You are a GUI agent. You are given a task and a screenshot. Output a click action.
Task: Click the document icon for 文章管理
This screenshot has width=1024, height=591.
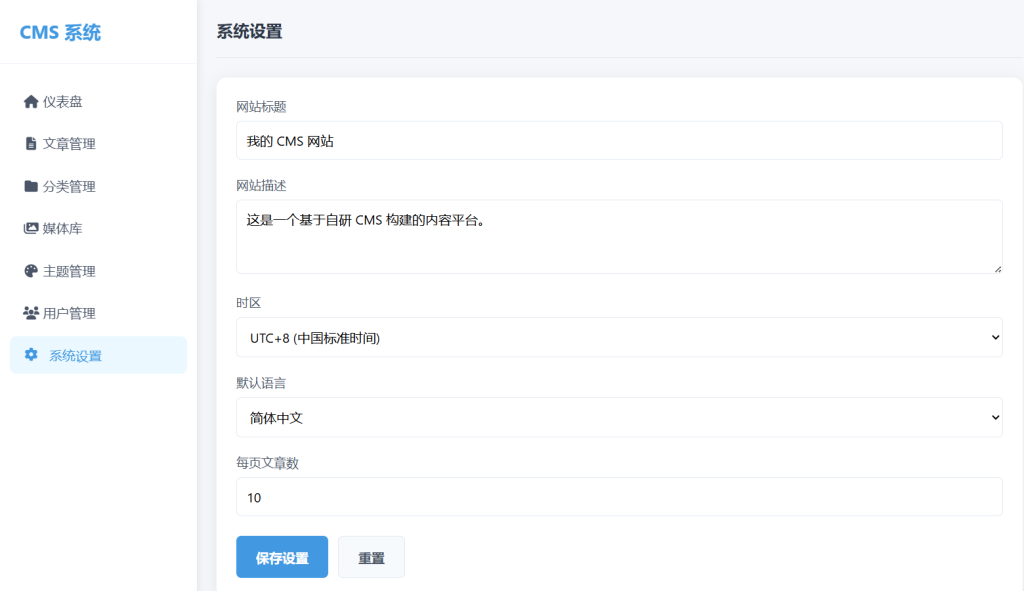point(30,144)
